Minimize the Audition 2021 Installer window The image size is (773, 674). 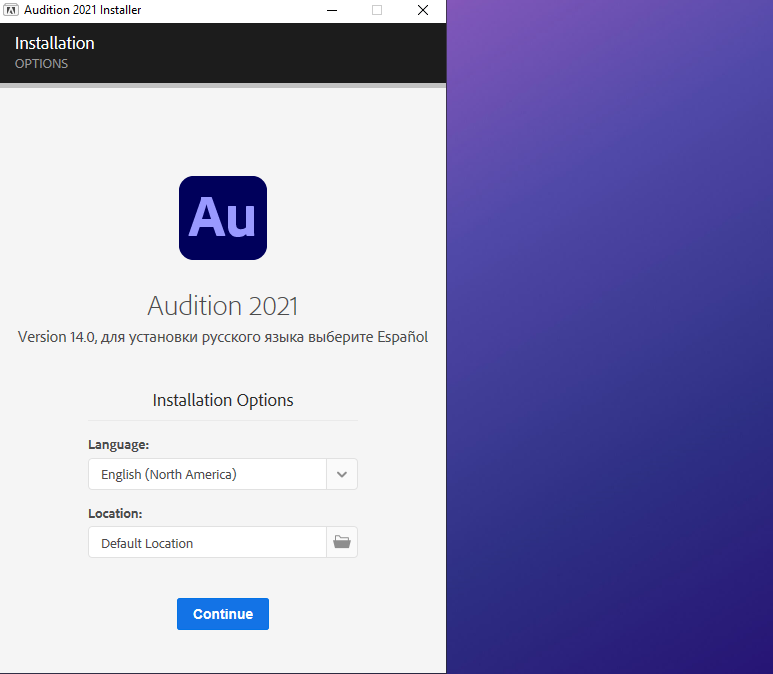(x=331, y=10)
